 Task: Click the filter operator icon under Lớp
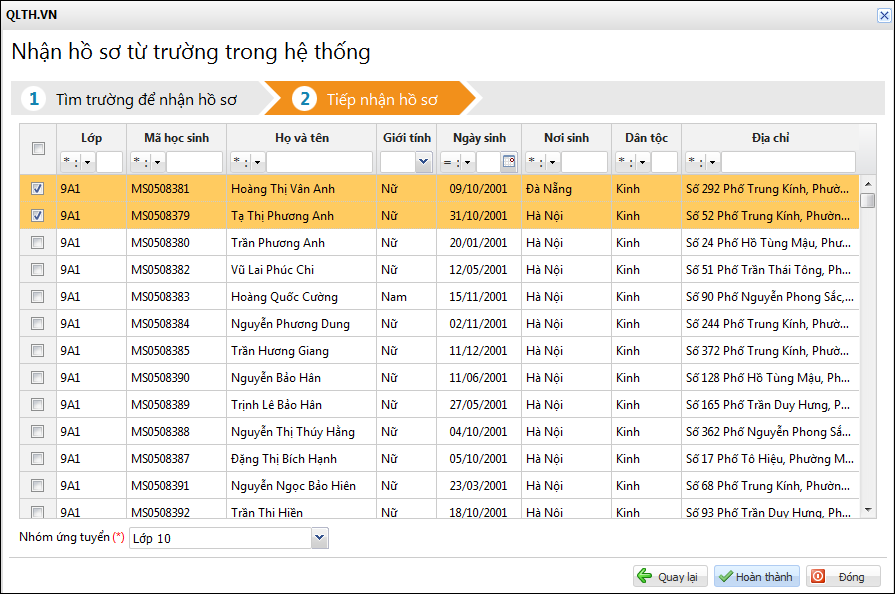coord(77,162)
